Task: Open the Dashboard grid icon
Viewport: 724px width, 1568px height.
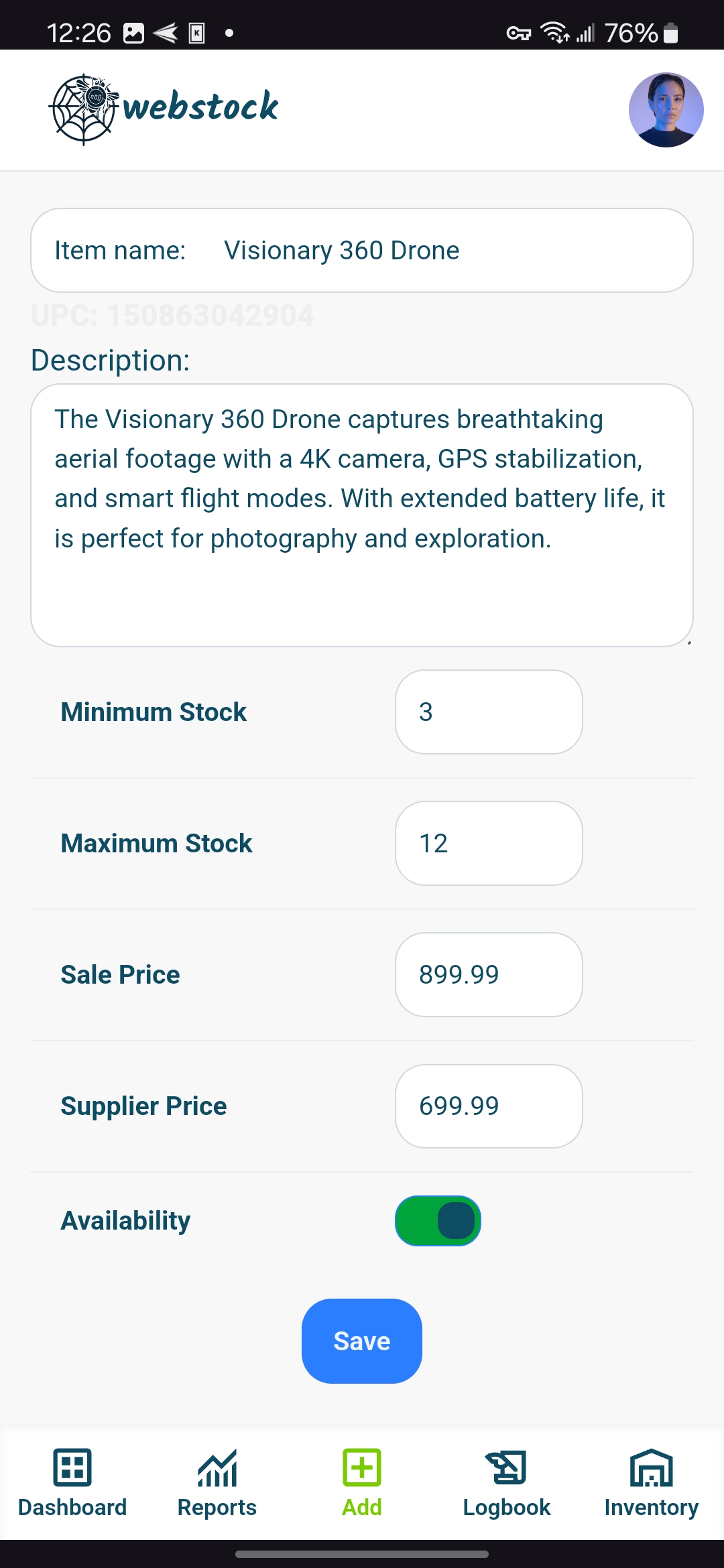Action: pos(72,1467)
